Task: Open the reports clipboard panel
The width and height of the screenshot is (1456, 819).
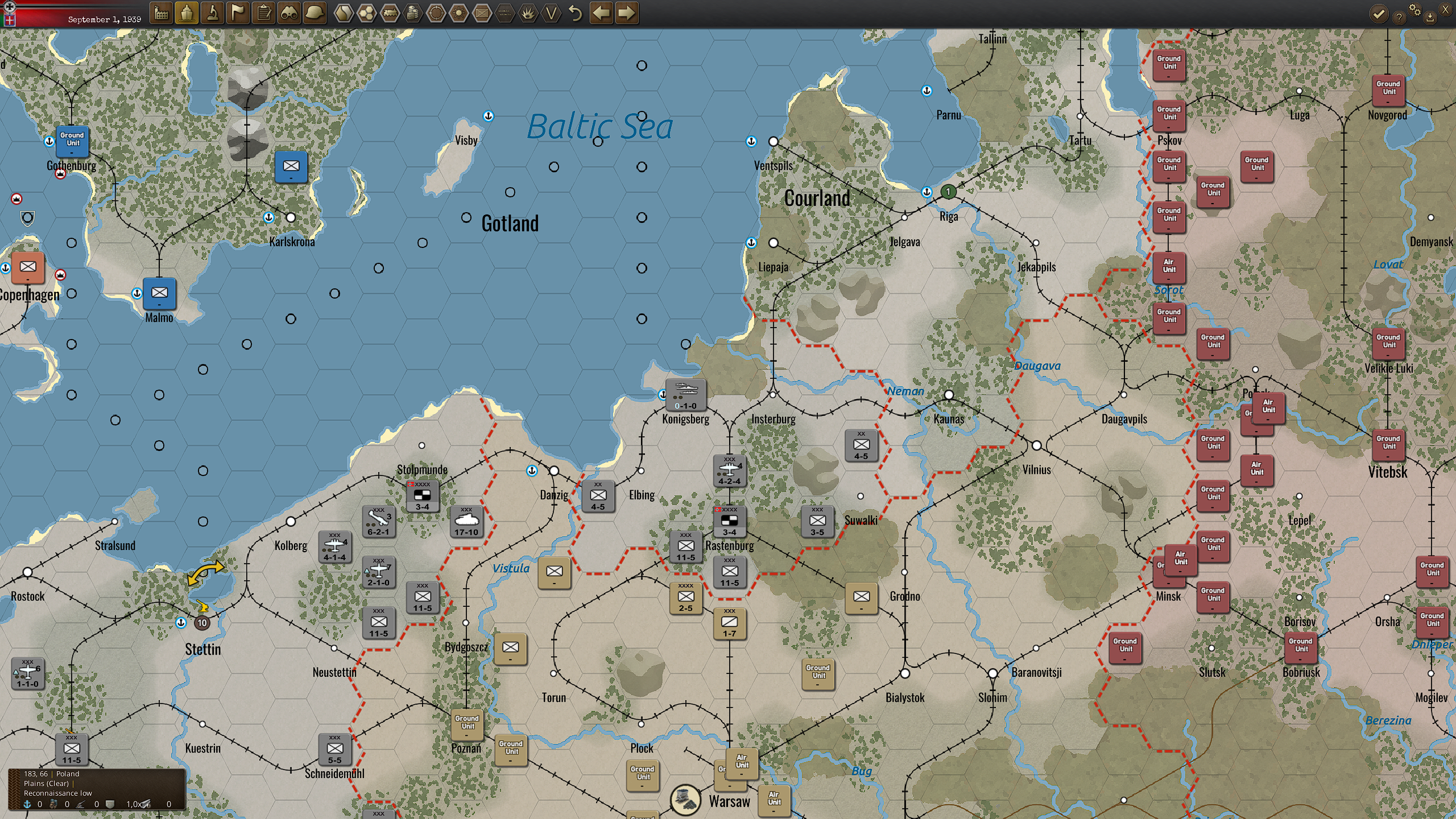Action: tap(264, 13)
